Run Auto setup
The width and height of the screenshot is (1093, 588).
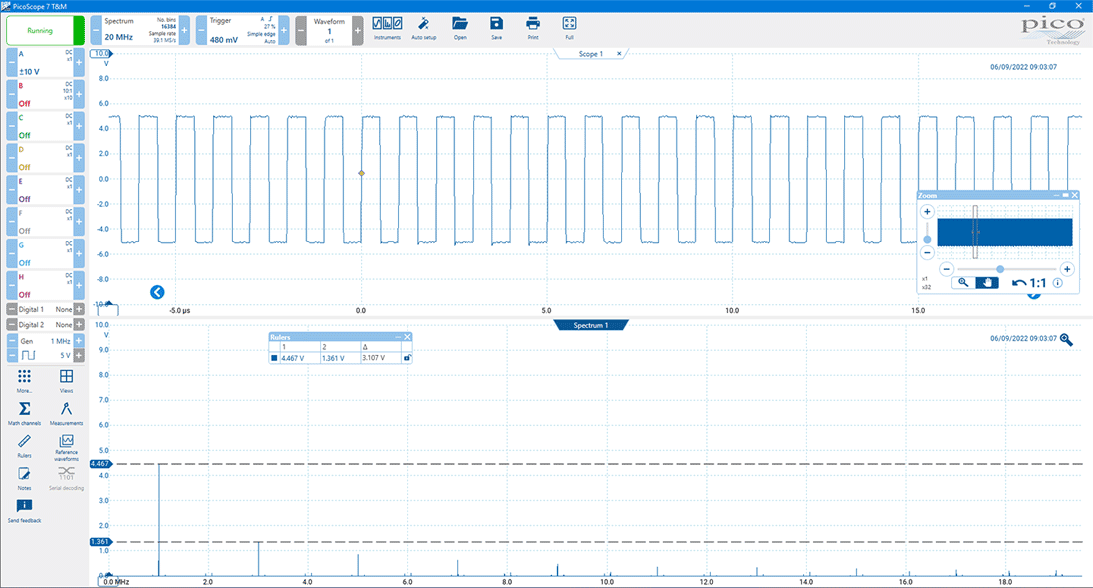tap(423, 26)
